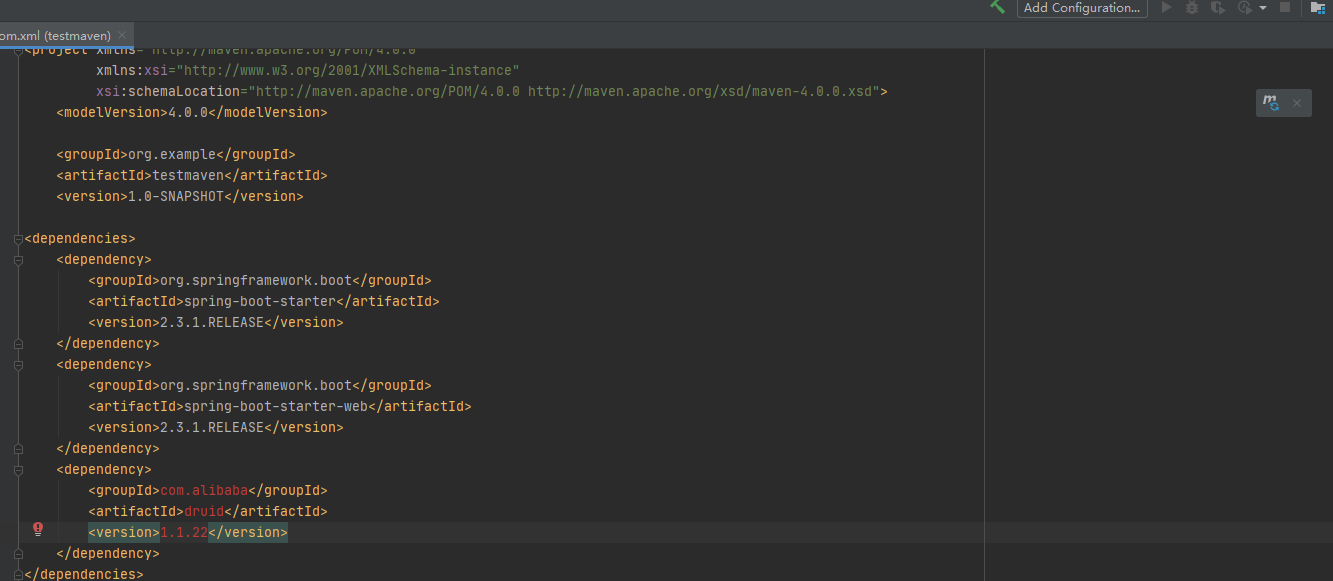The width and height of the screenshot is (1333, 581).
Task: Click the red druid artifactId
Action: [204, 511]
